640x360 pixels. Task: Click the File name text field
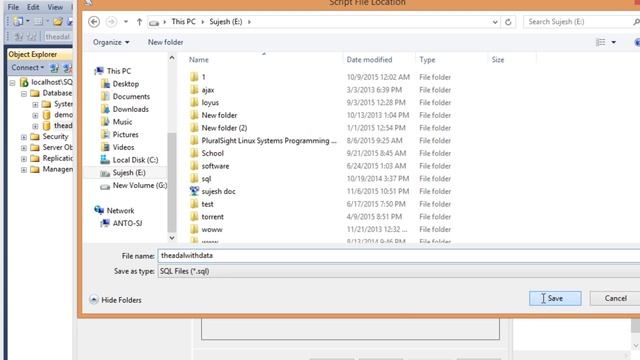[x=399, y=256]
